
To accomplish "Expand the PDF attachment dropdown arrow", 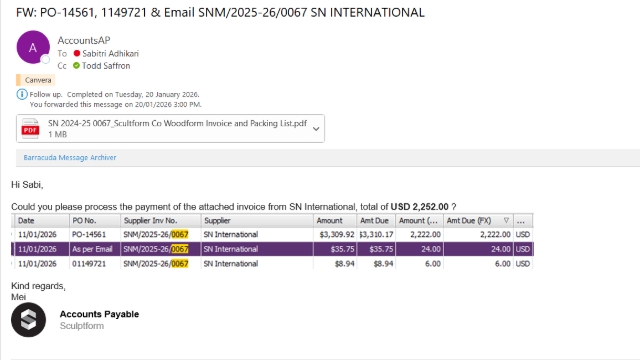I will point(316,129).
